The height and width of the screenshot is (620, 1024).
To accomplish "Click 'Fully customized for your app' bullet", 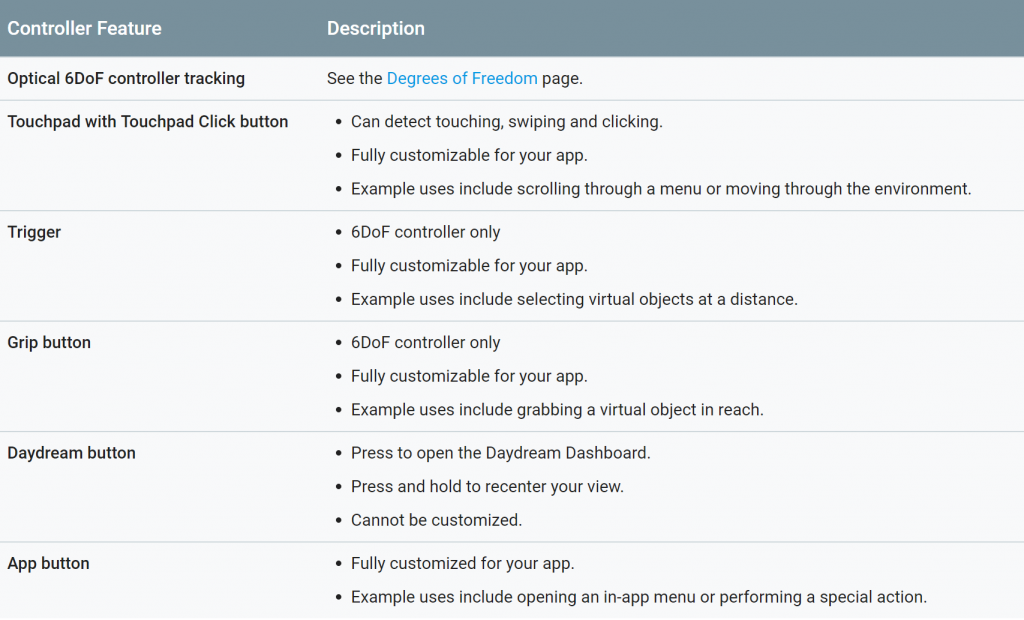I will pos(462,563).
